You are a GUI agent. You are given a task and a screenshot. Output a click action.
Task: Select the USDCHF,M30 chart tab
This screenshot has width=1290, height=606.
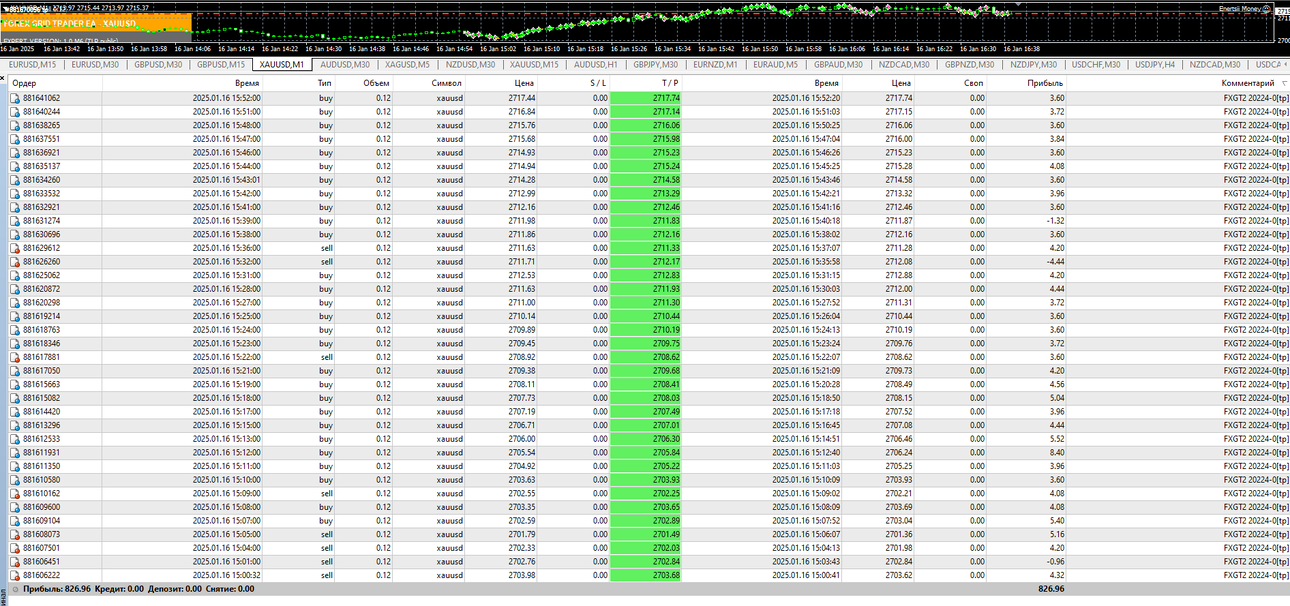(1096, 64)
